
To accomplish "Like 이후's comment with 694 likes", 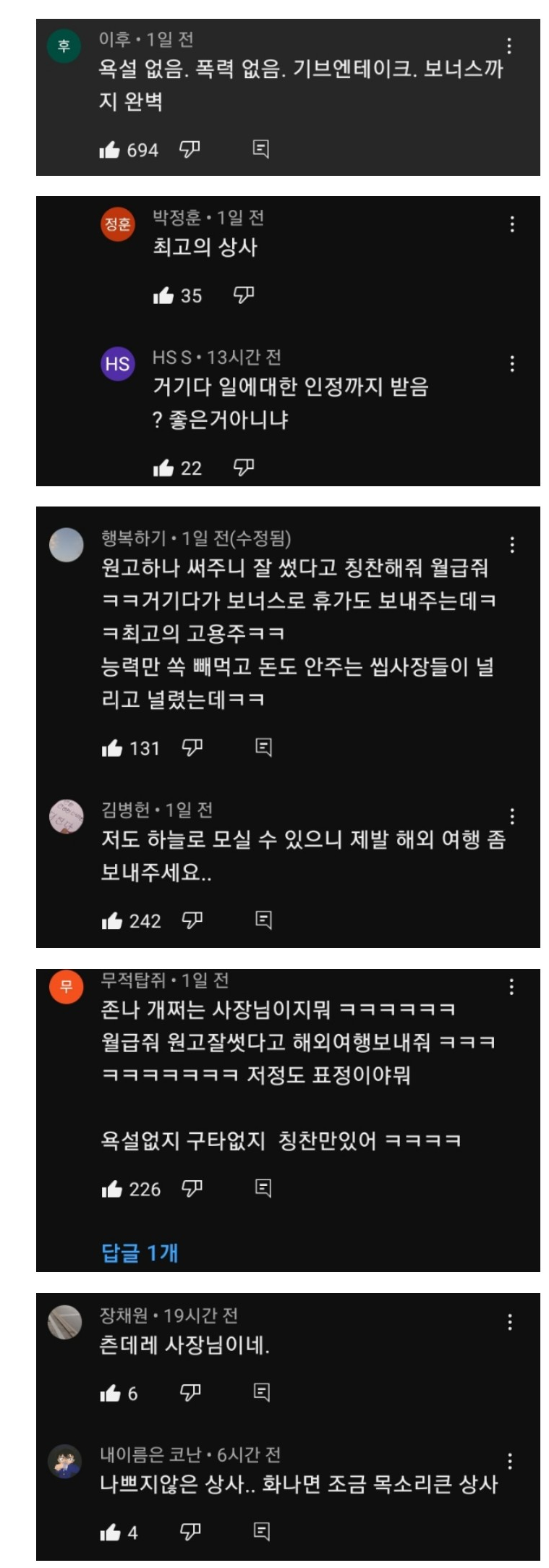I will [109, 150].
